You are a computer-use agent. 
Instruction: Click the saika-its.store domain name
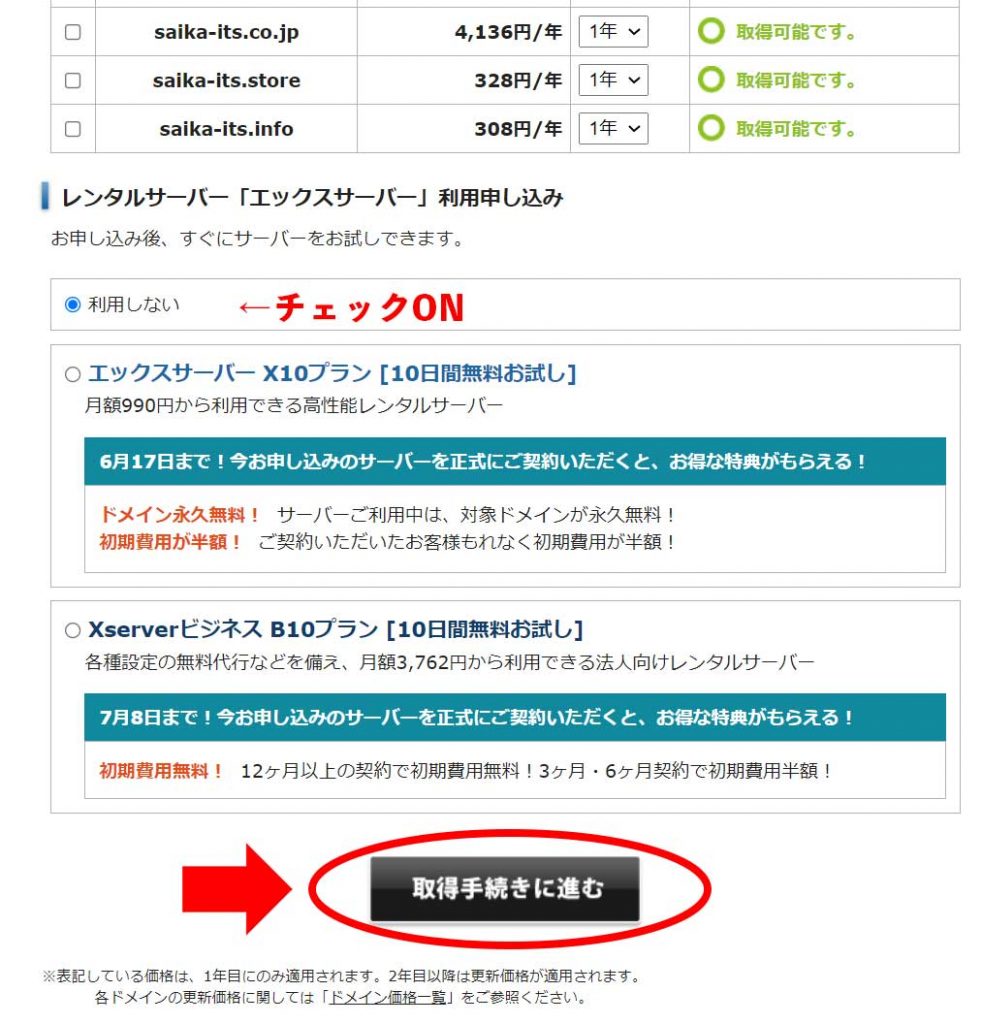(227, 80)
